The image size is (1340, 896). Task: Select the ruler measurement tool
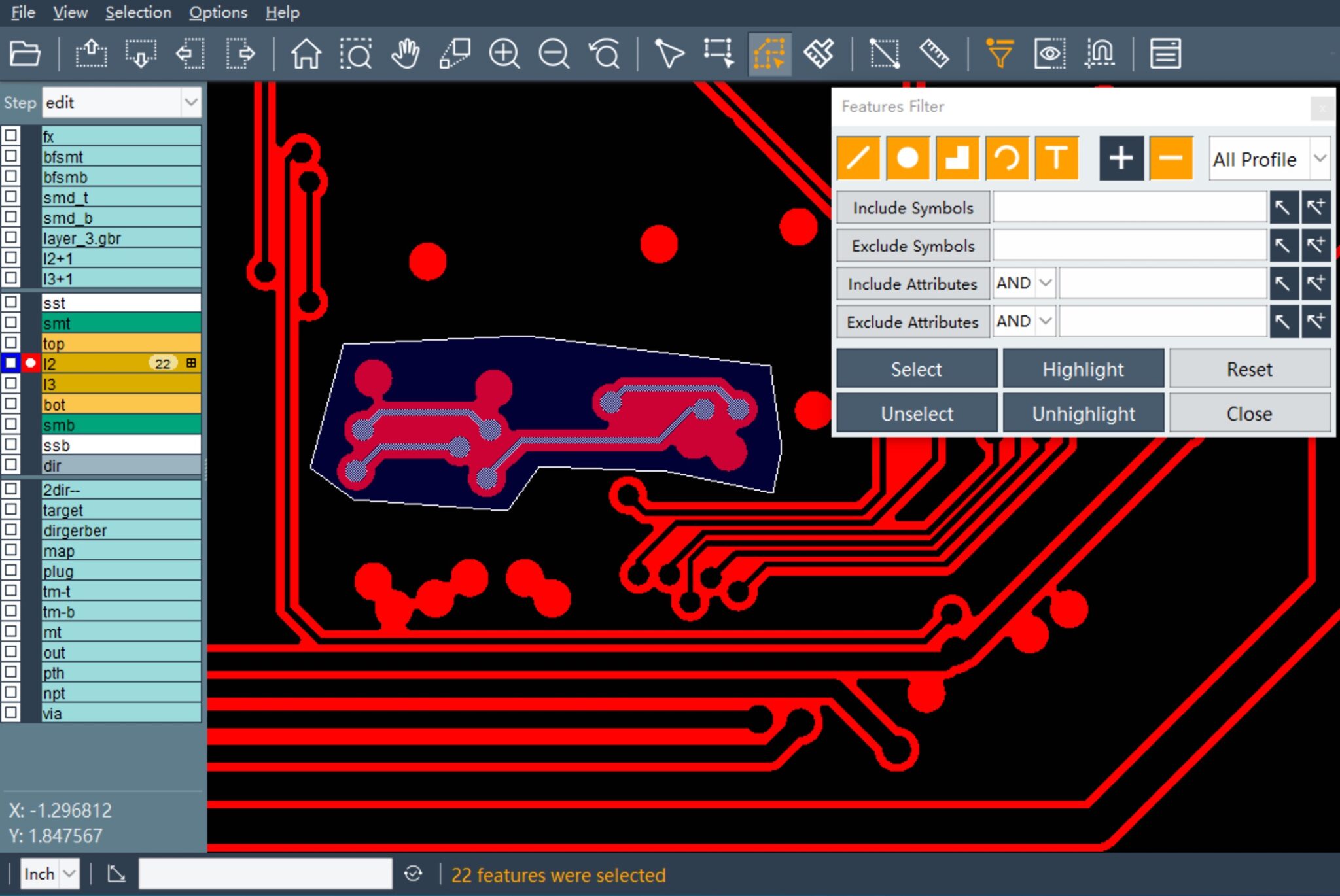click(934, 54)
